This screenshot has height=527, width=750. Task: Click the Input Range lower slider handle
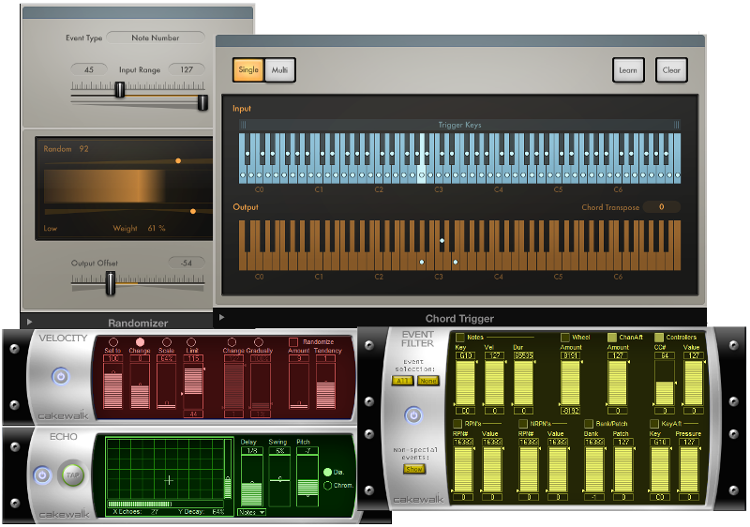[x=120, y=89]
